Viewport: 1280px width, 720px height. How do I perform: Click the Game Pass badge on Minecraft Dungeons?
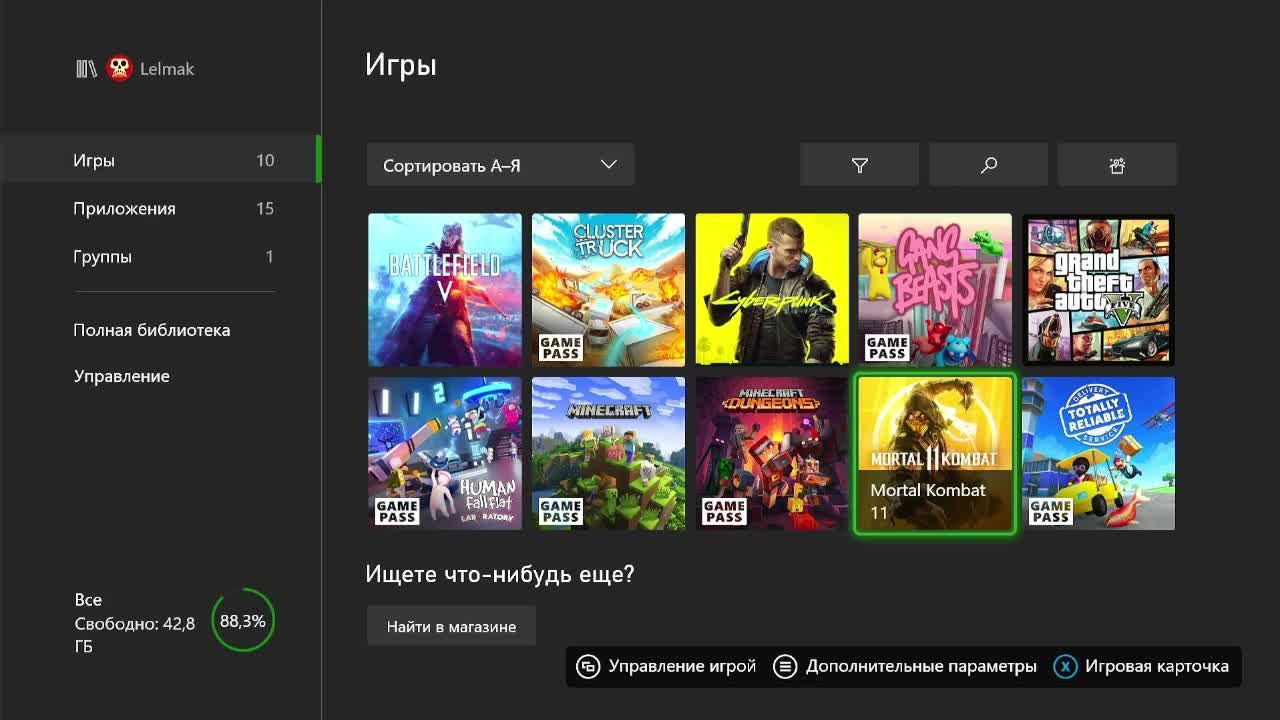point(723,512)
